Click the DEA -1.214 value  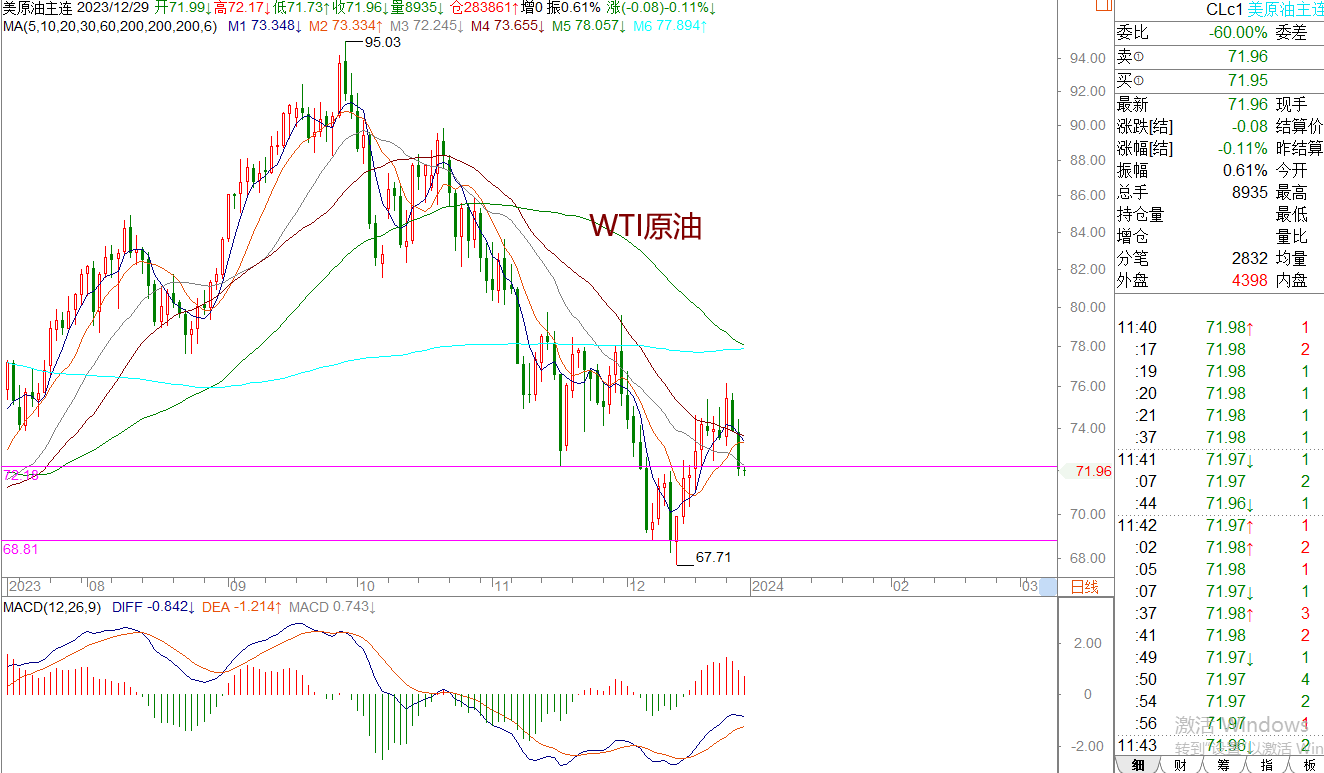(243, 607)
